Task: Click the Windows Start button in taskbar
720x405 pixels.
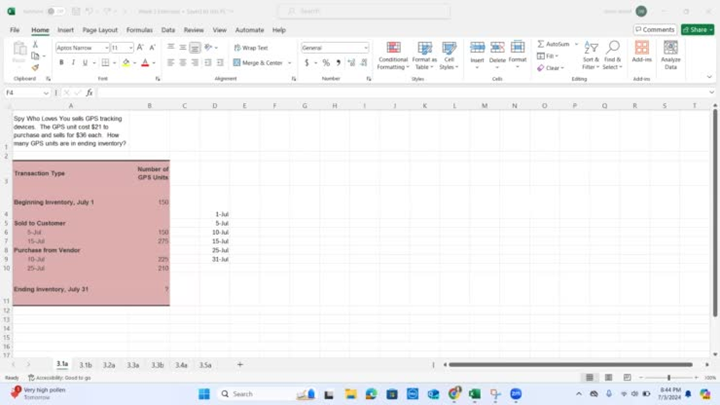Action: 204,394
